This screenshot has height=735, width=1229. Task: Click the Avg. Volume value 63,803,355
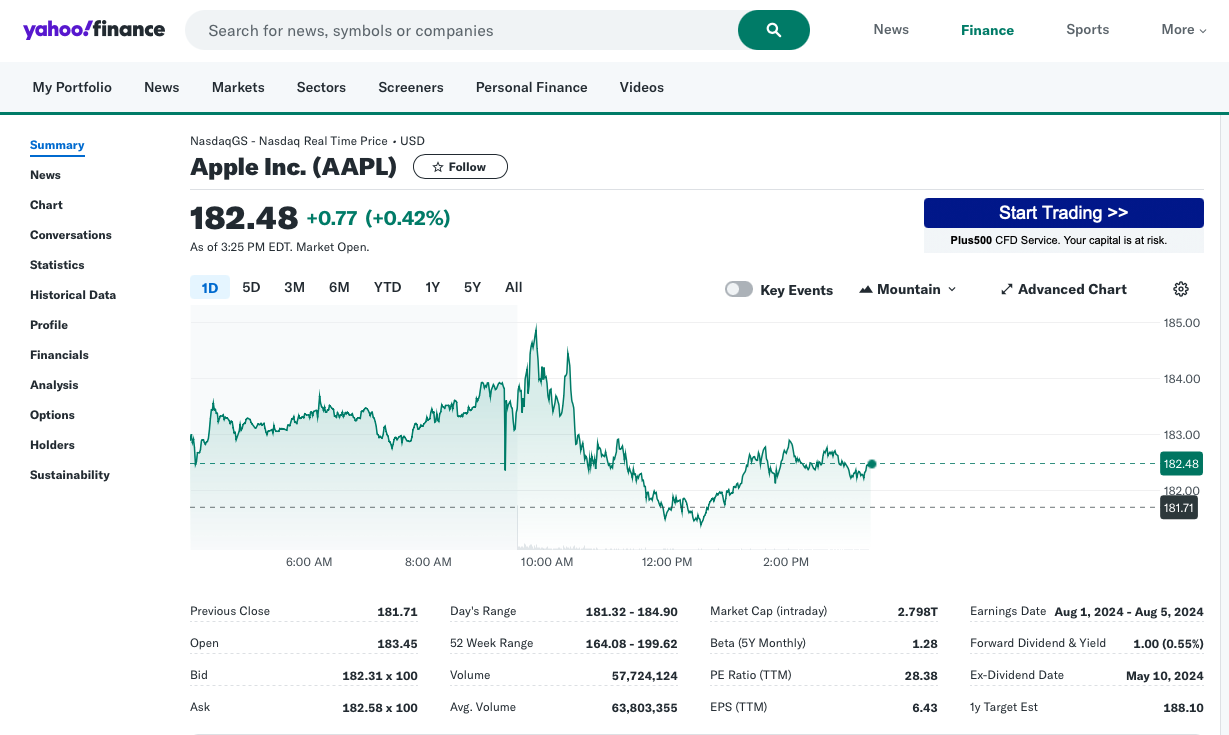(x=644, y=708)
